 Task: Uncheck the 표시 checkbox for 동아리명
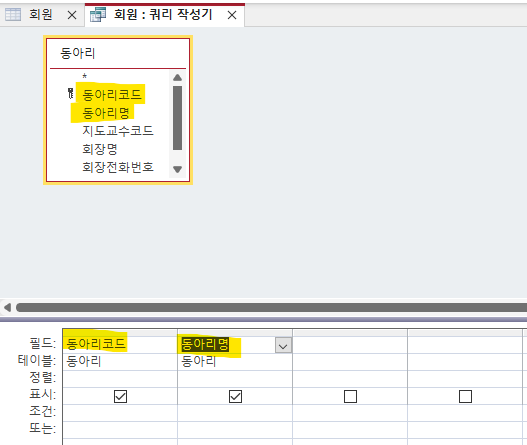click(235, 396)
